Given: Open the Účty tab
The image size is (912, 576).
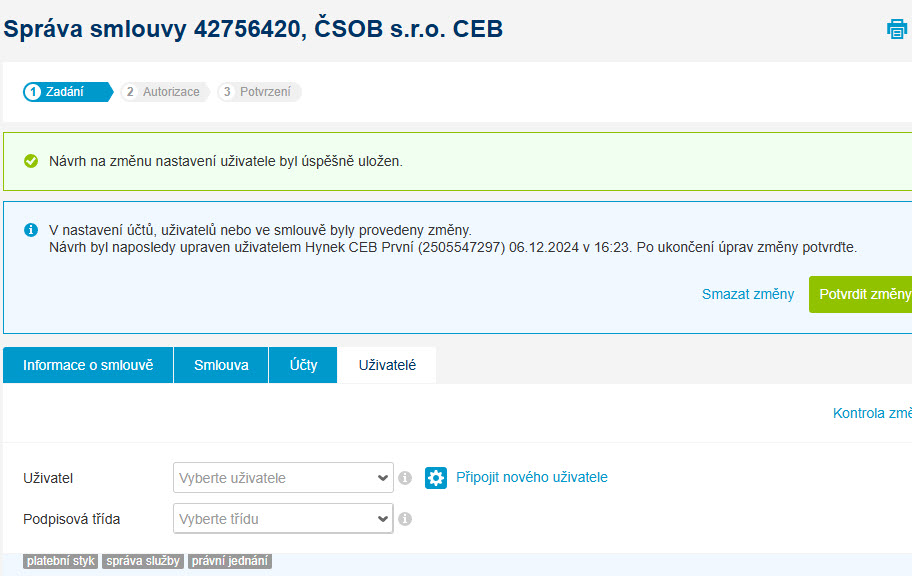Looking at the screenshot, I should pyautogui.click(x=303, y=365).
